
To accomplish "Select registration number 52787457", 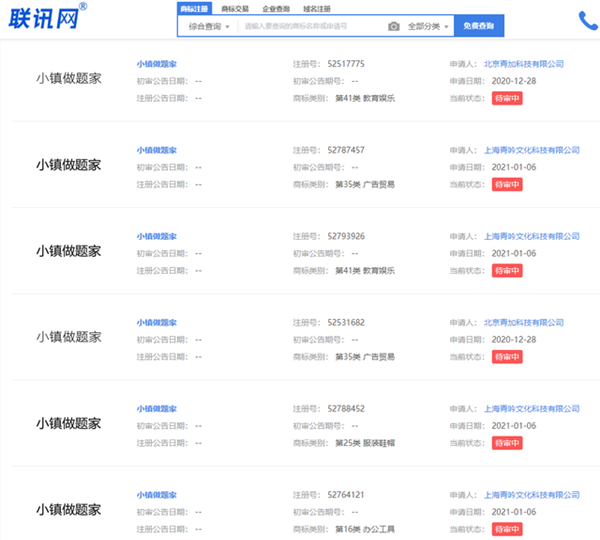I will [x=346, y=150].
